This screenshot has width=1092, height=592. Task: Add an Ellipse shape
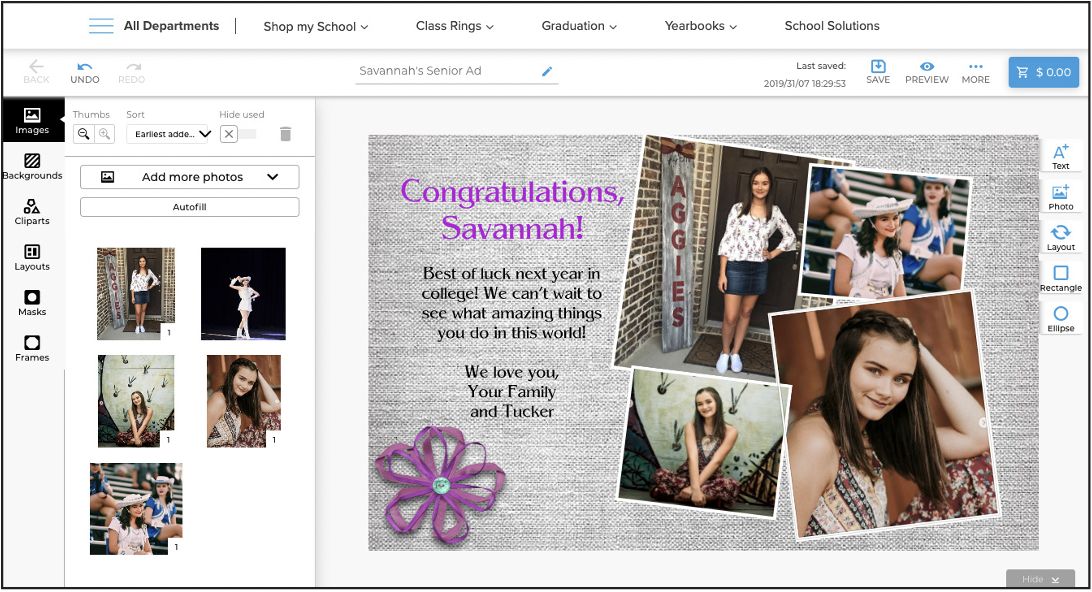(1061, 319)
